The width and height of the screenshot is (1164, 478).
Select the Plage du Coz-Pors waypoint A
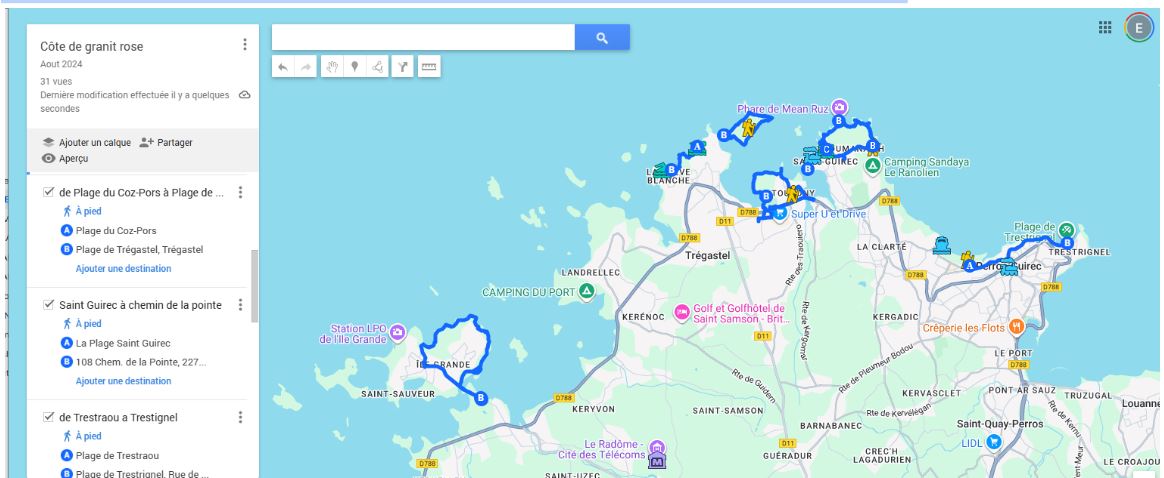(116, 231)
